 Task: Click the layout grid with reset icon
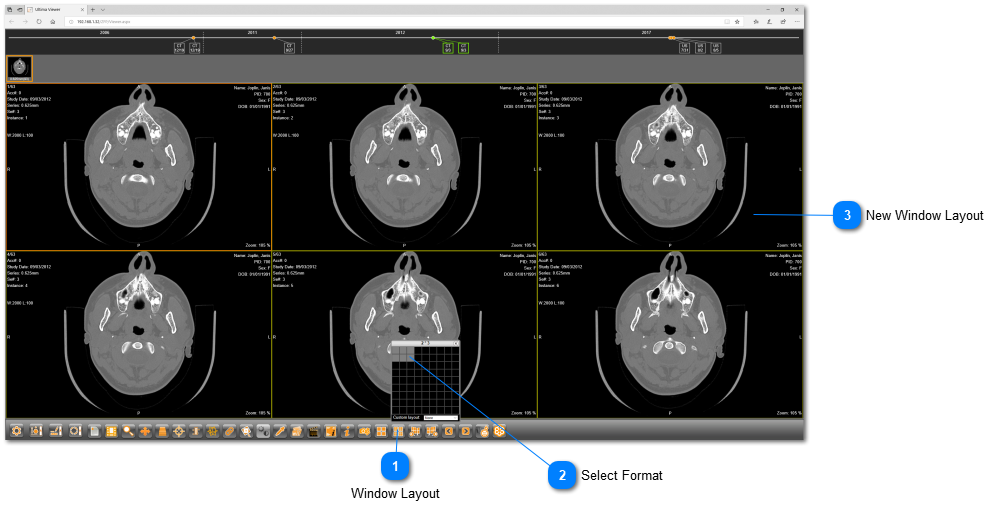coord(431,431)
